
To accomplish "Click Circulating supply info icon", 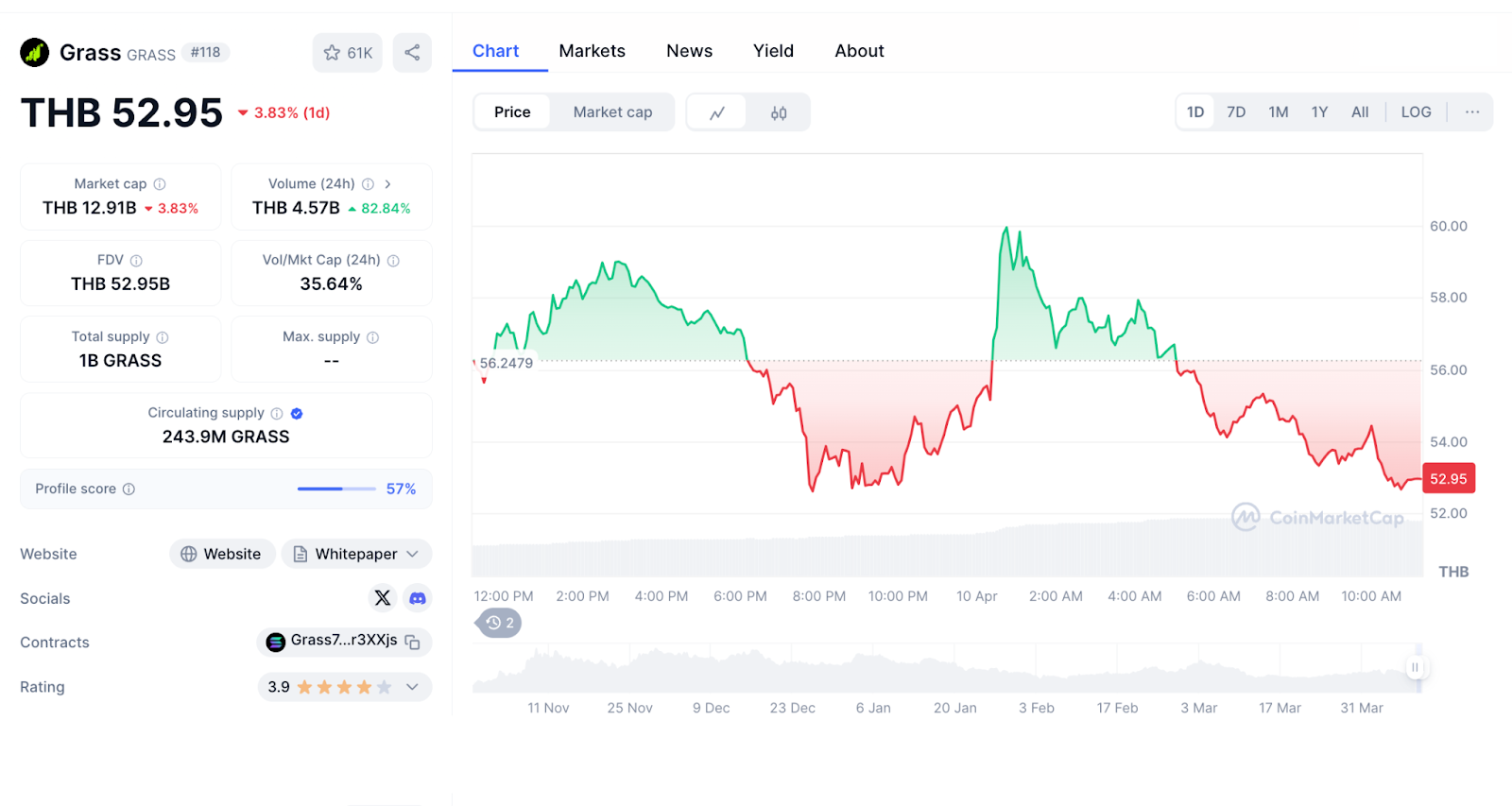I will pos(277,414).
